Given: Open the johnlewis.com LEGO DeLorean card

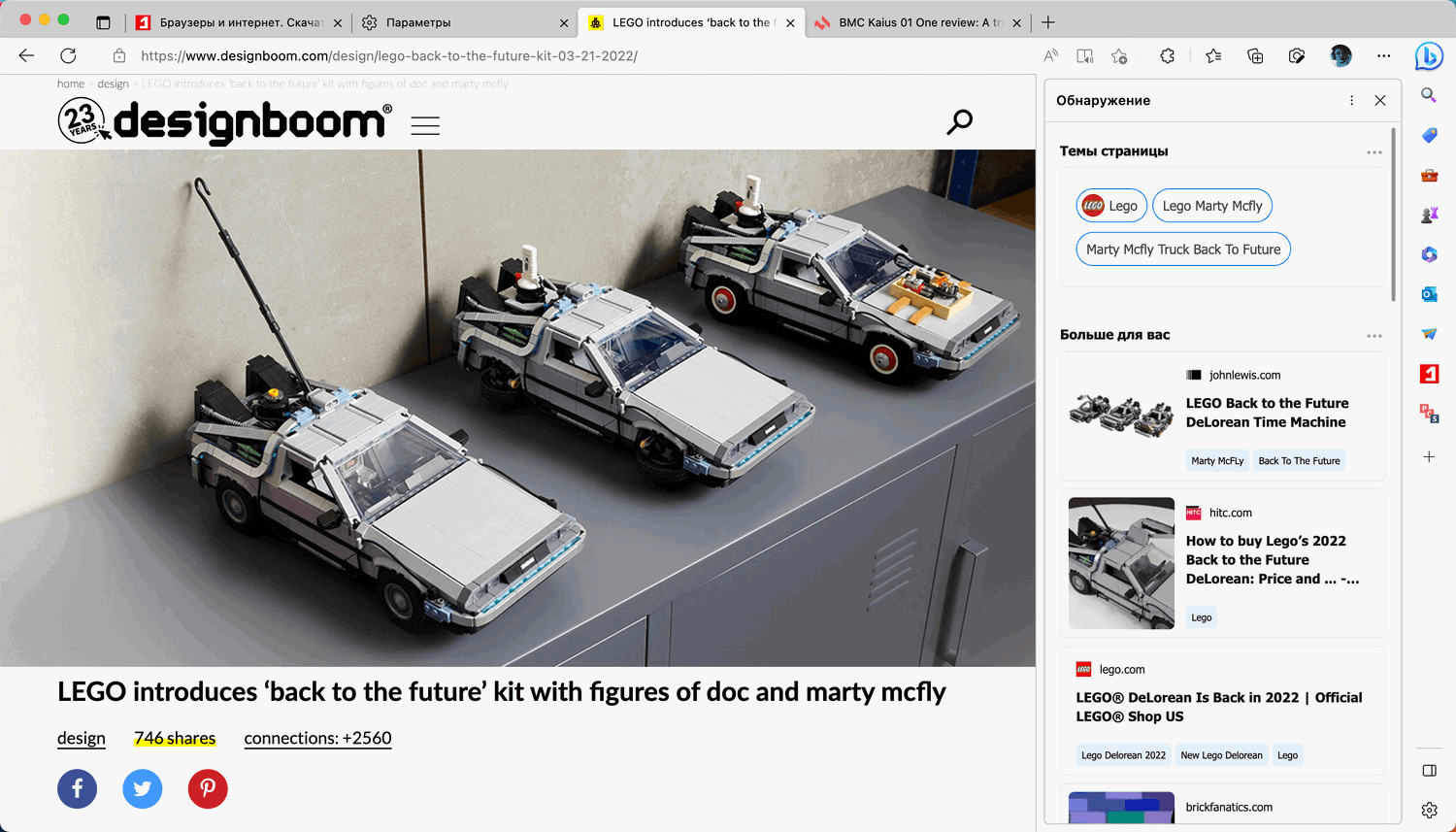Looking at the screenshot, I should (1223, 416).
